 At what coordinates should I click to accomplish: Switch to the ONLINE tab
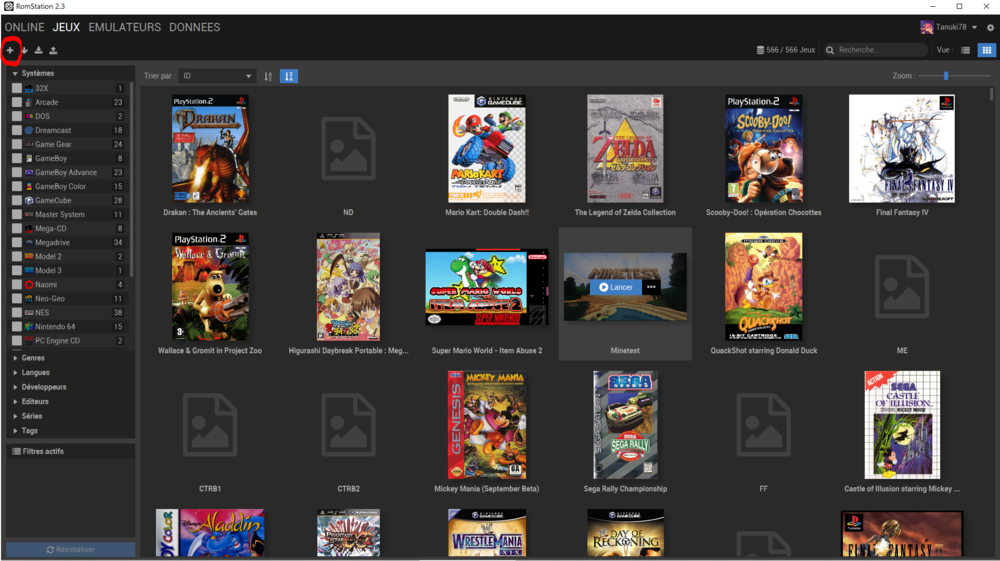click(24, 27)
